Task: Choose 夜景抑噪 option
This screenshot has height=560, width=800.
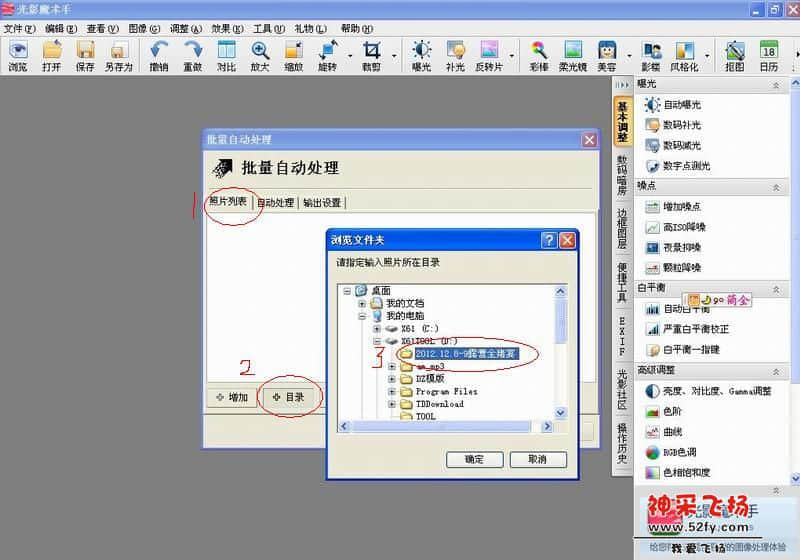Action: pyautogui.click(x=672, y=247)
